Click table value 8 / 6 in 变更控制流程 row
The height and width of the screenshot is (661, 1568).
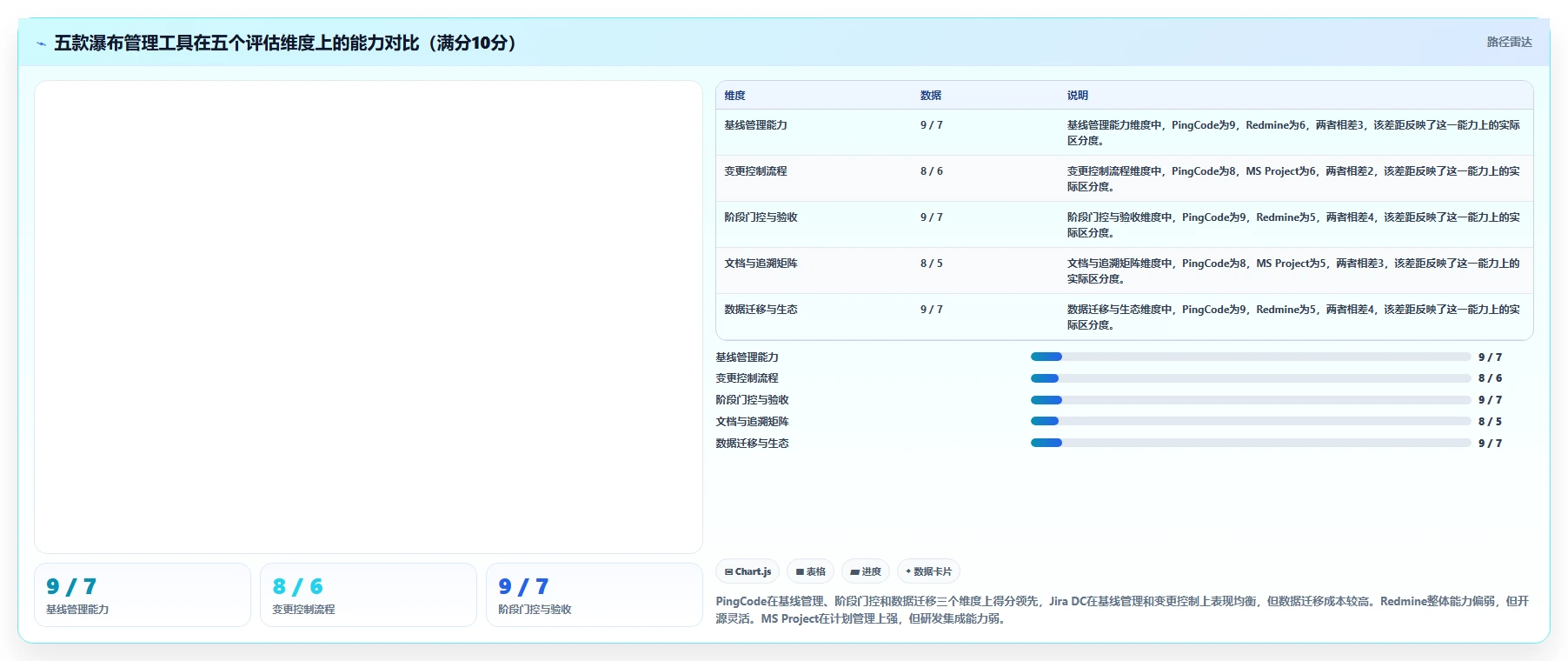(x=932, y=171)
